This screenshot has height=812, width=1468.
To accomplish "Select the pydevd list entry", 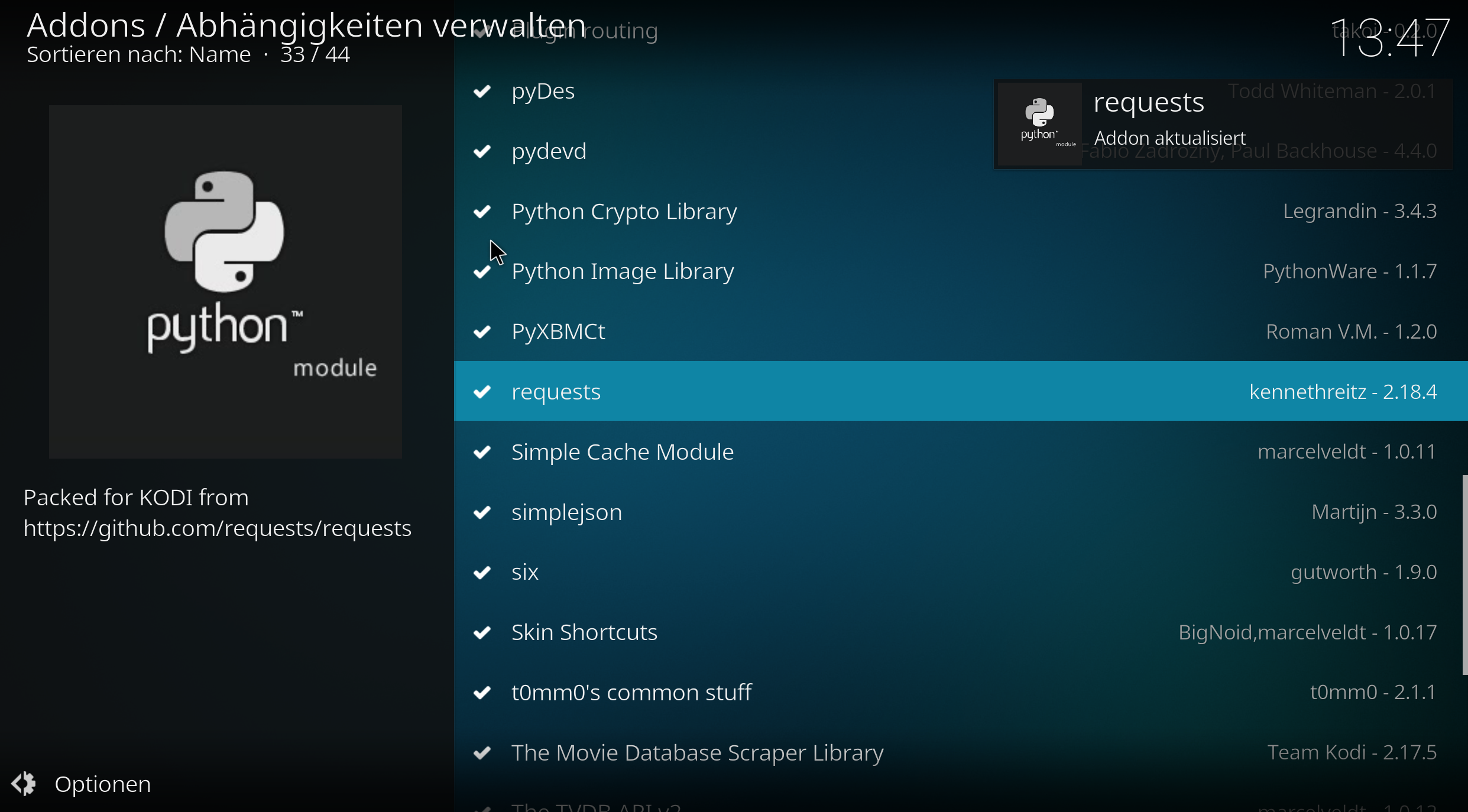I will [x=961, y=151].
